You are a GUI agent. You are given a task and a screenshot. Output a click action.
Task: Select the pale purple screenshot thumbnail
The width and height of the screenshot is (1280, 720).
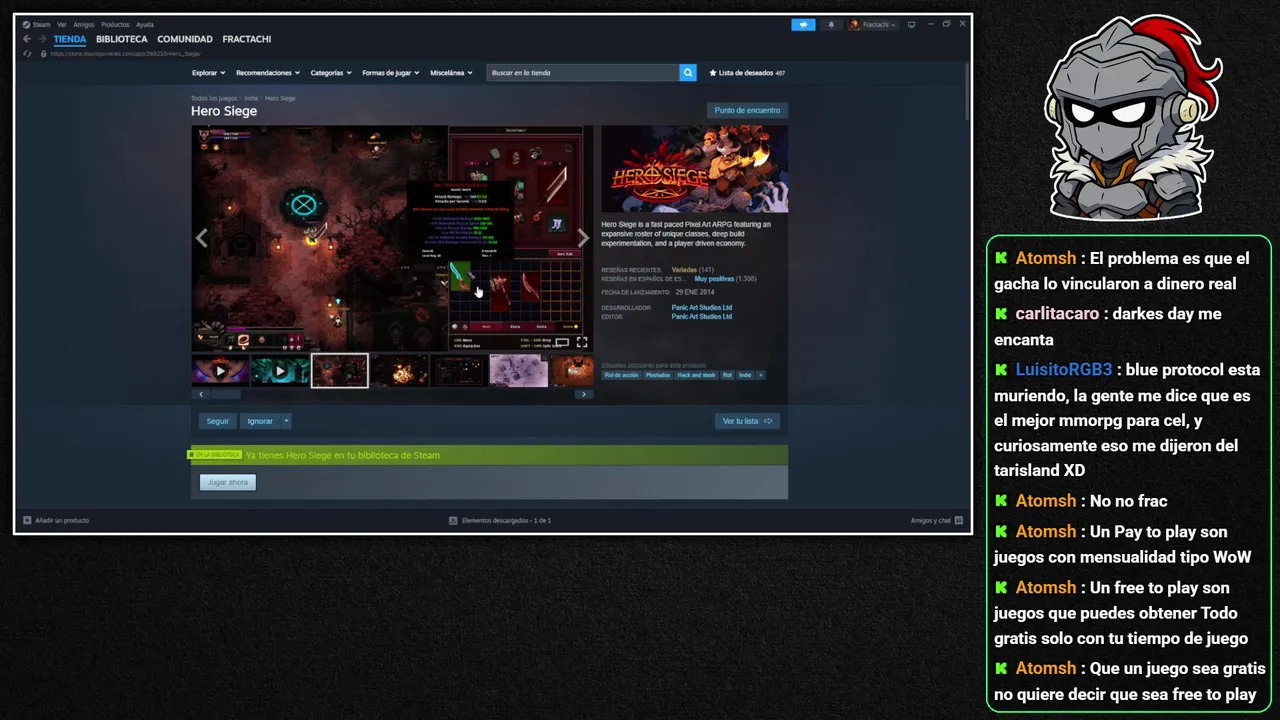[518, 371]
